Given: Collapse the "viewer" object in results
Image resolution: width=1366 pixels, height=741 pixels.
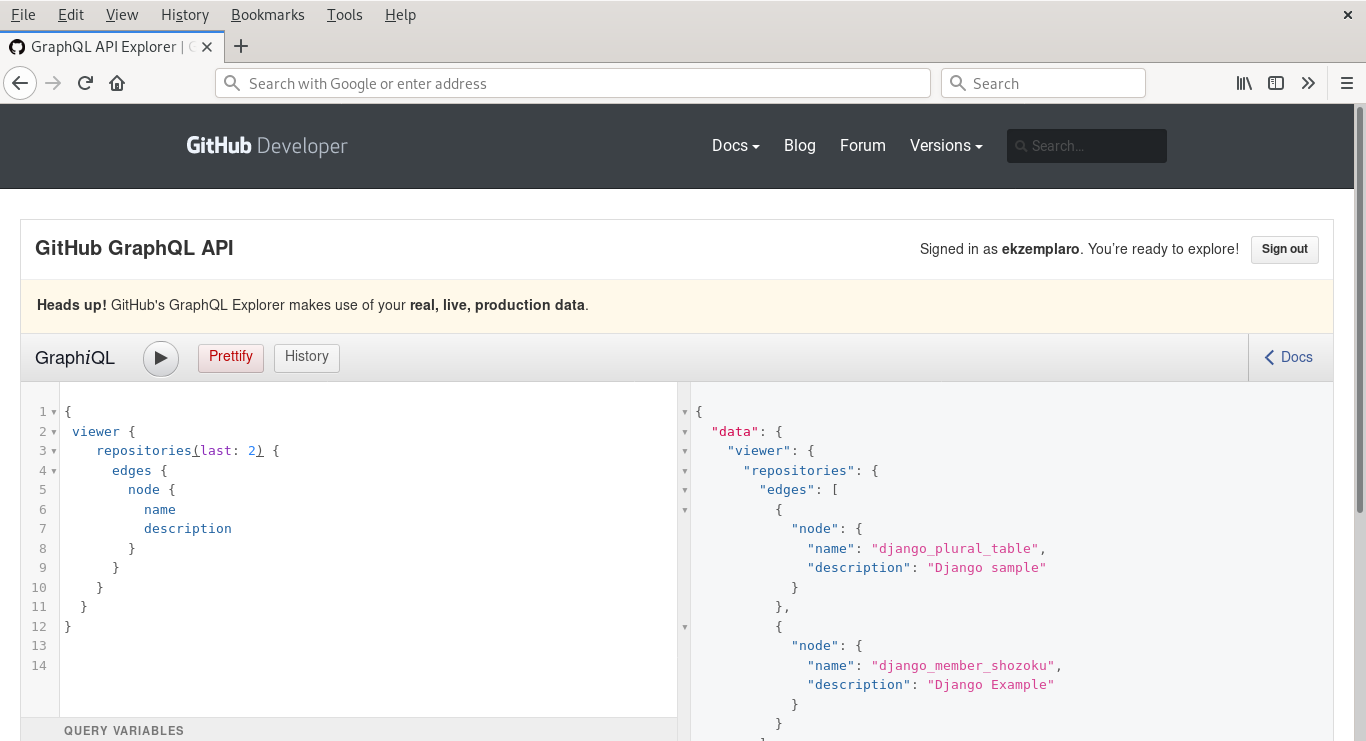Looking at the screenshot, I should point(685,451).
